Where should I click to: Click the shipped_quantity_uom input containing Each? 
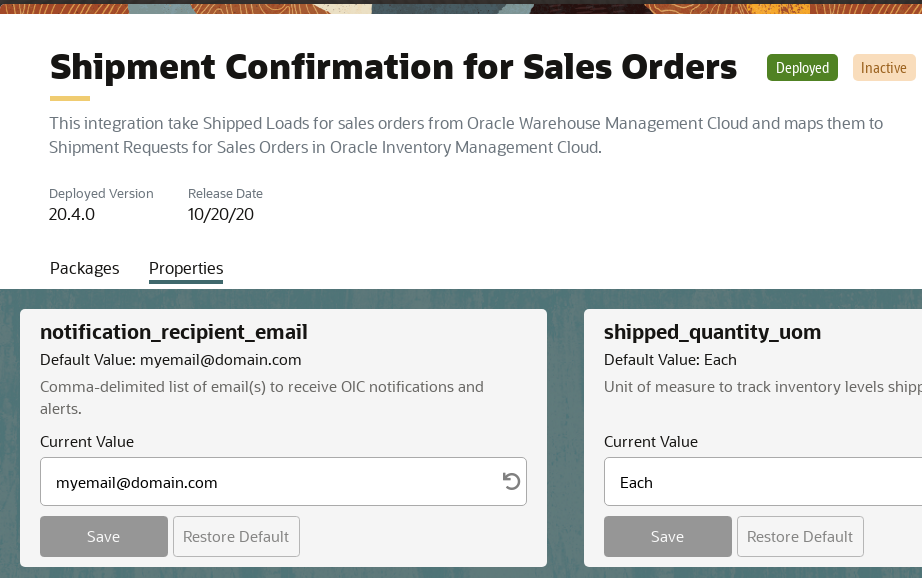760,482
